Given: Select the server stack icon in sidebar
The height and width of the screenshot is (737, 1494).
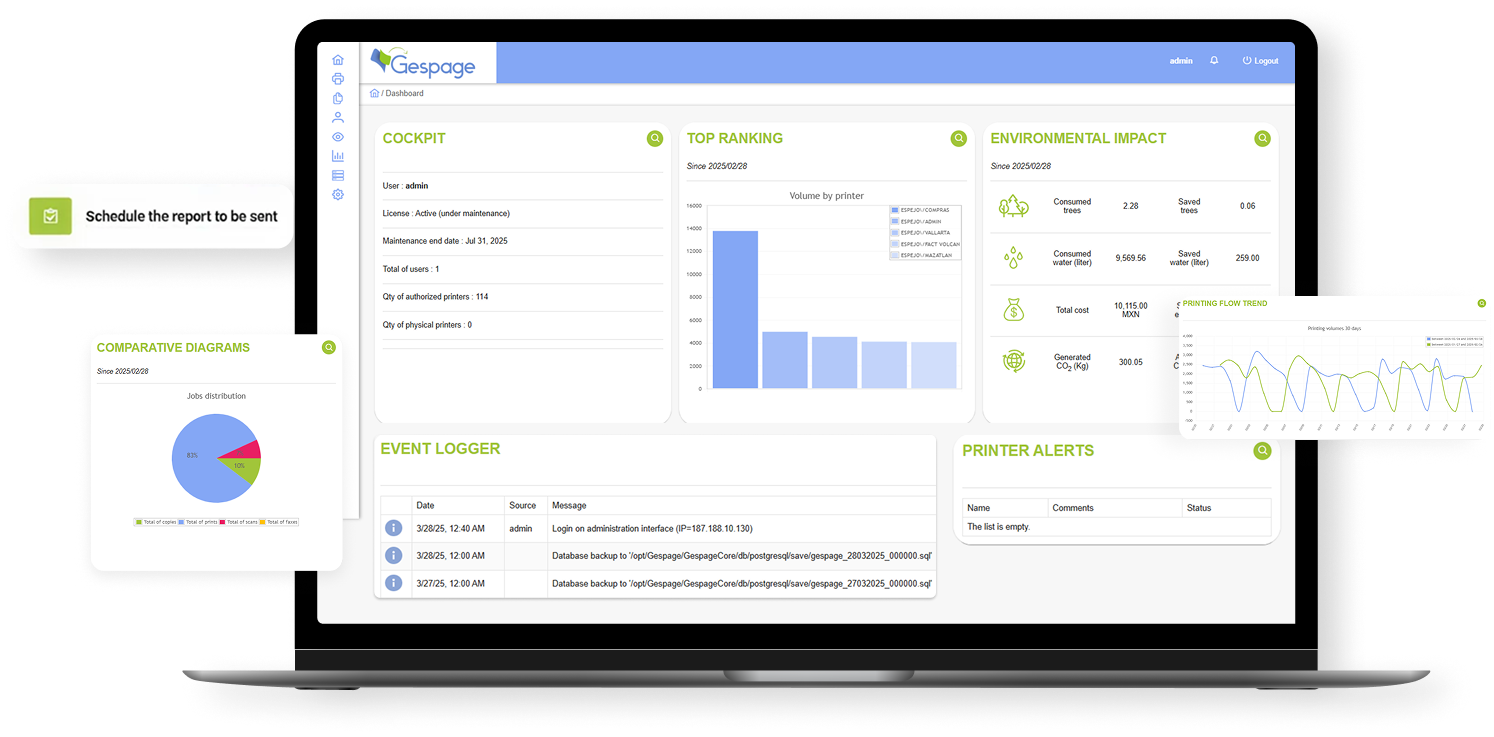Looking at the screenshot, I should 338,175.
